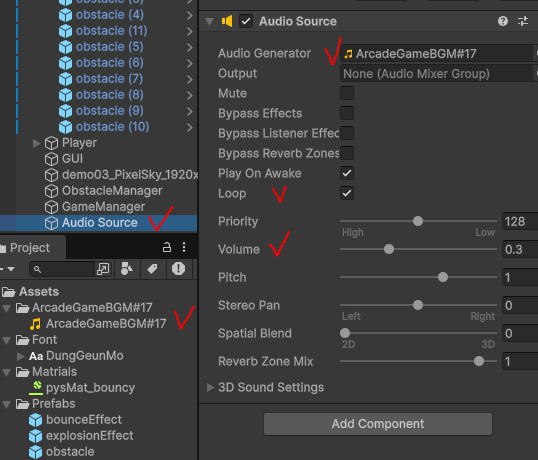538x460 pixels.
Task: Click the Volume value field showing 0.3
Action: tap(520, 249)
